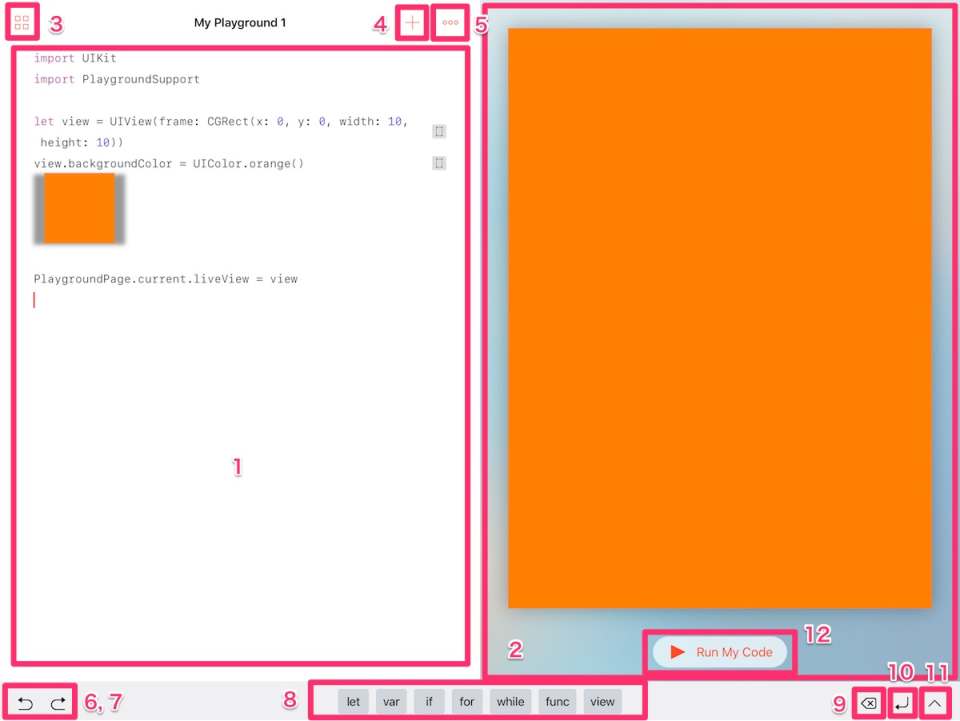Image resolution: width=960 pixels, height=721 pixels.
Task: Insert the func keyword shortcut
Action: click(x=557, y=701)
